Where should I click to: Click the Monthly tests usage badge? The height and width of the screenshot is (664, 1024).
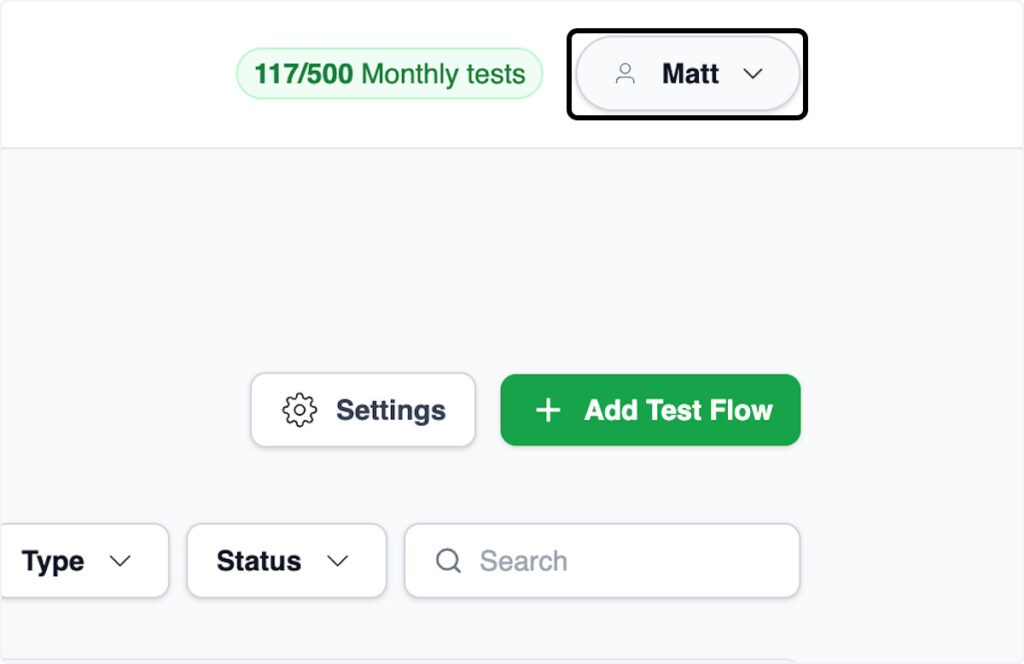389,74
